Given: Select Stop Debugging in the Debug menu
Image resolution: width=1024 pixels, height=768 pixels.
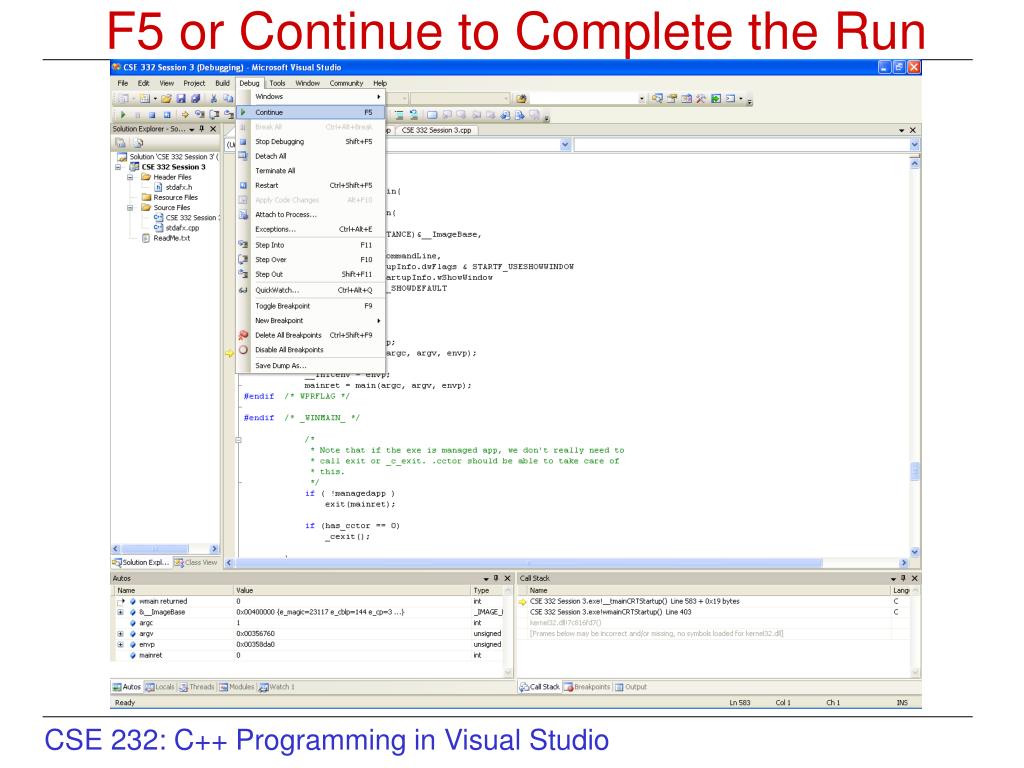Looking at the screenshot, I should (311, 142).
